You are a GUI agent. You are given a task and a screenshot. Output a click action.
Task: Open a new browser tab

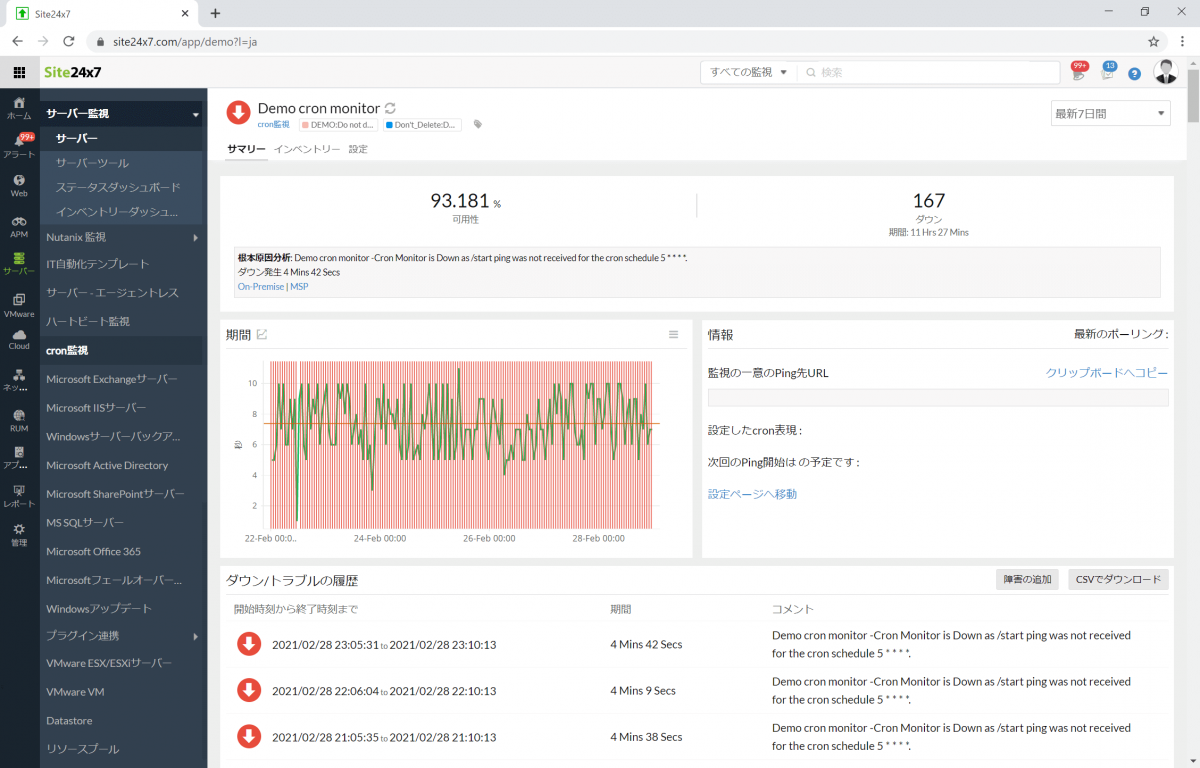[x=215, y=13]
